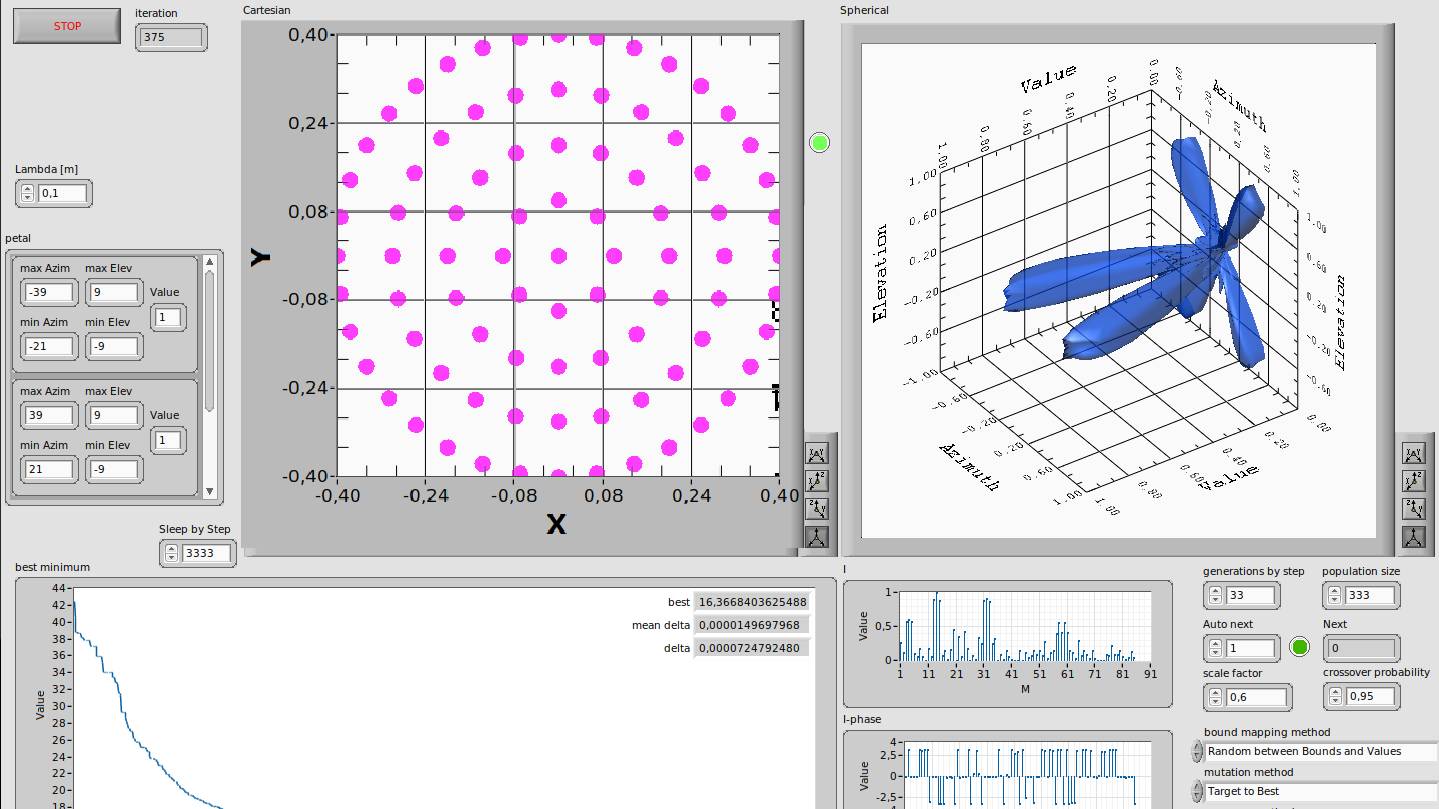Select XZ projection icon on Spherical plot

(x=1413, y=482)
